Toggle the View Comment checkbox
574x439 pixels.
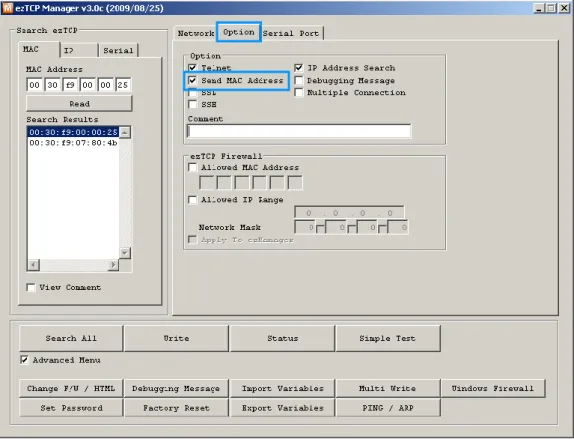pos(31,287)
